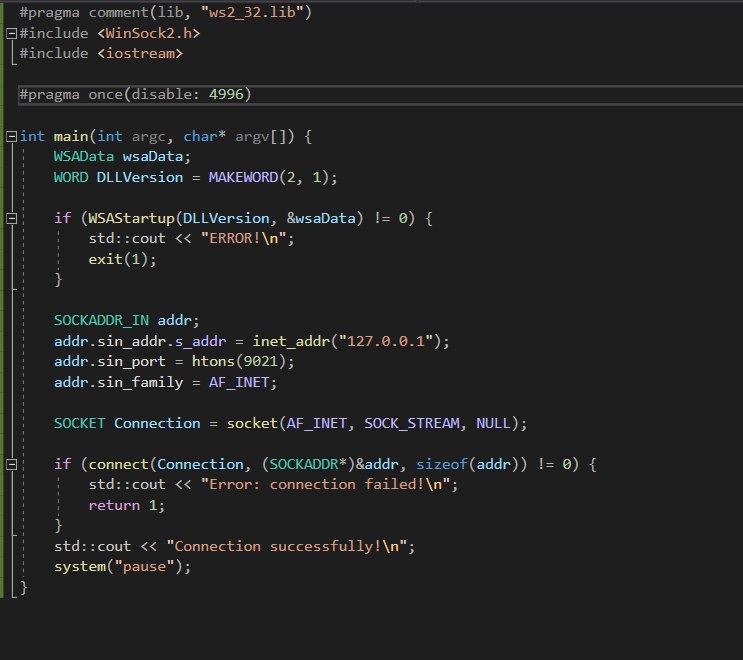The width and height of the screenshot is (743, 660).
Task: Place cursor on #pragma once(disable: 4996) line
Action: 380,95
